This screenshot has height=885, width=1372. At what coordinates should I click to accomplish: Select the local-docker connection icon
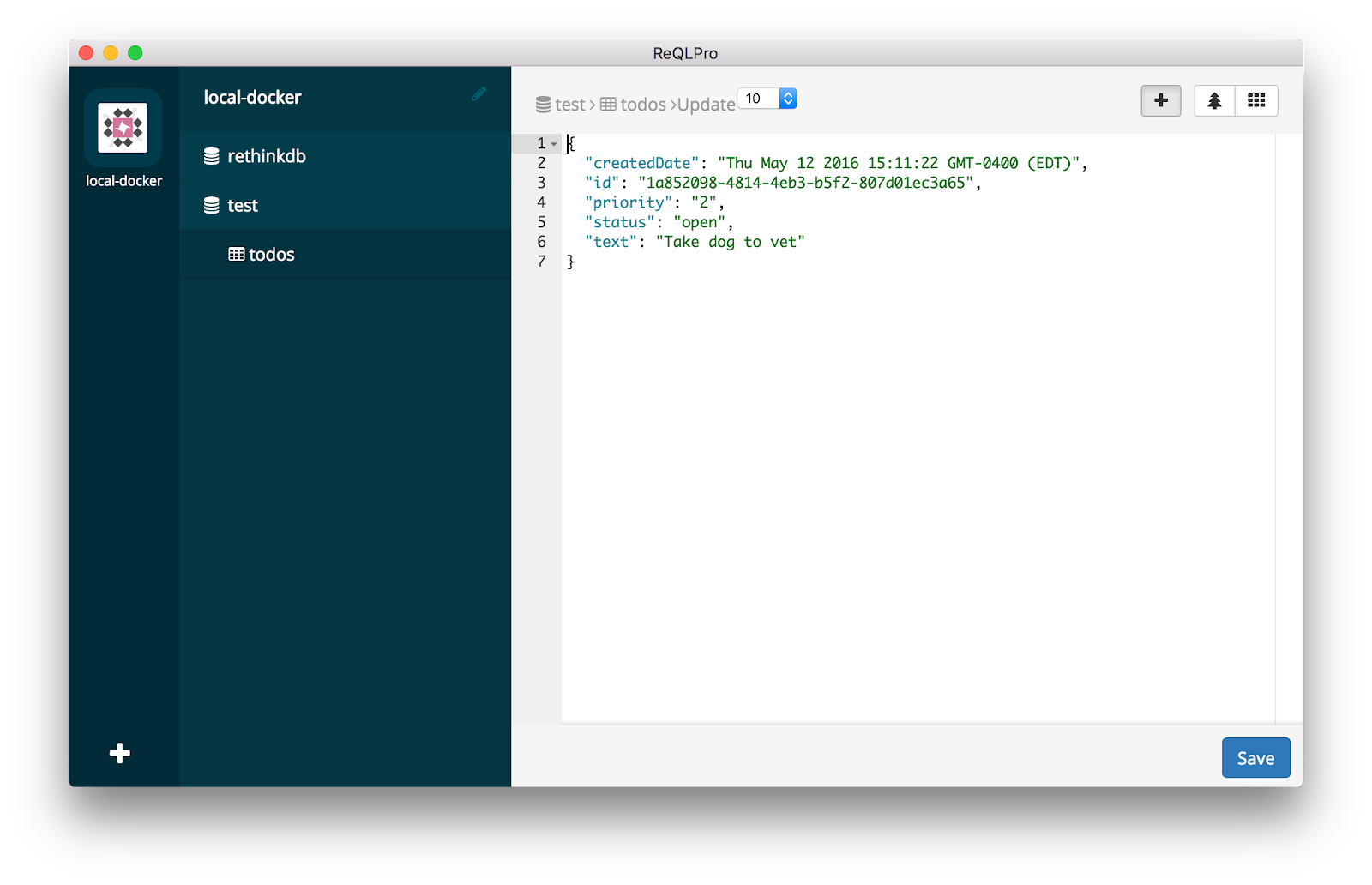coord(123,128)
